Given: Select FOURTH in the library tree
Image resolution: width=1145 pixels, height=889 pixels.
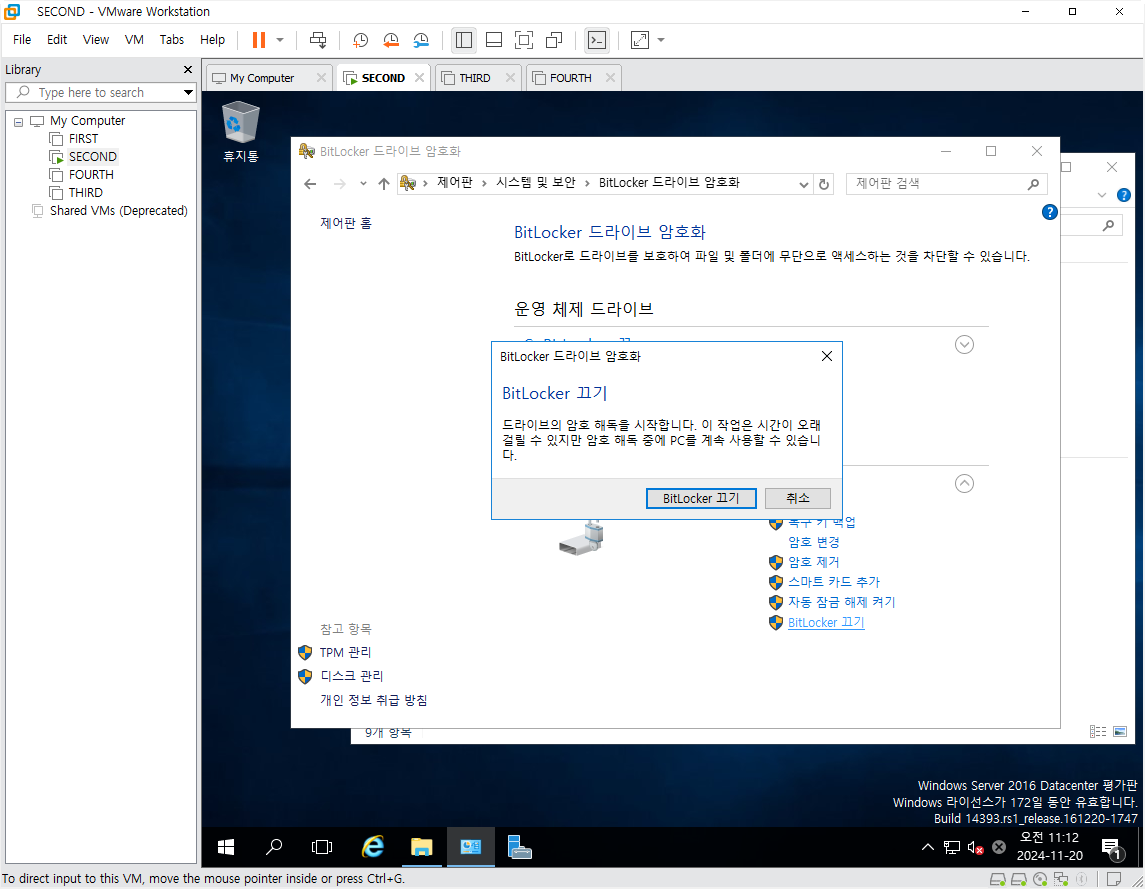Looking at the screenshot, I should point(91,175).
